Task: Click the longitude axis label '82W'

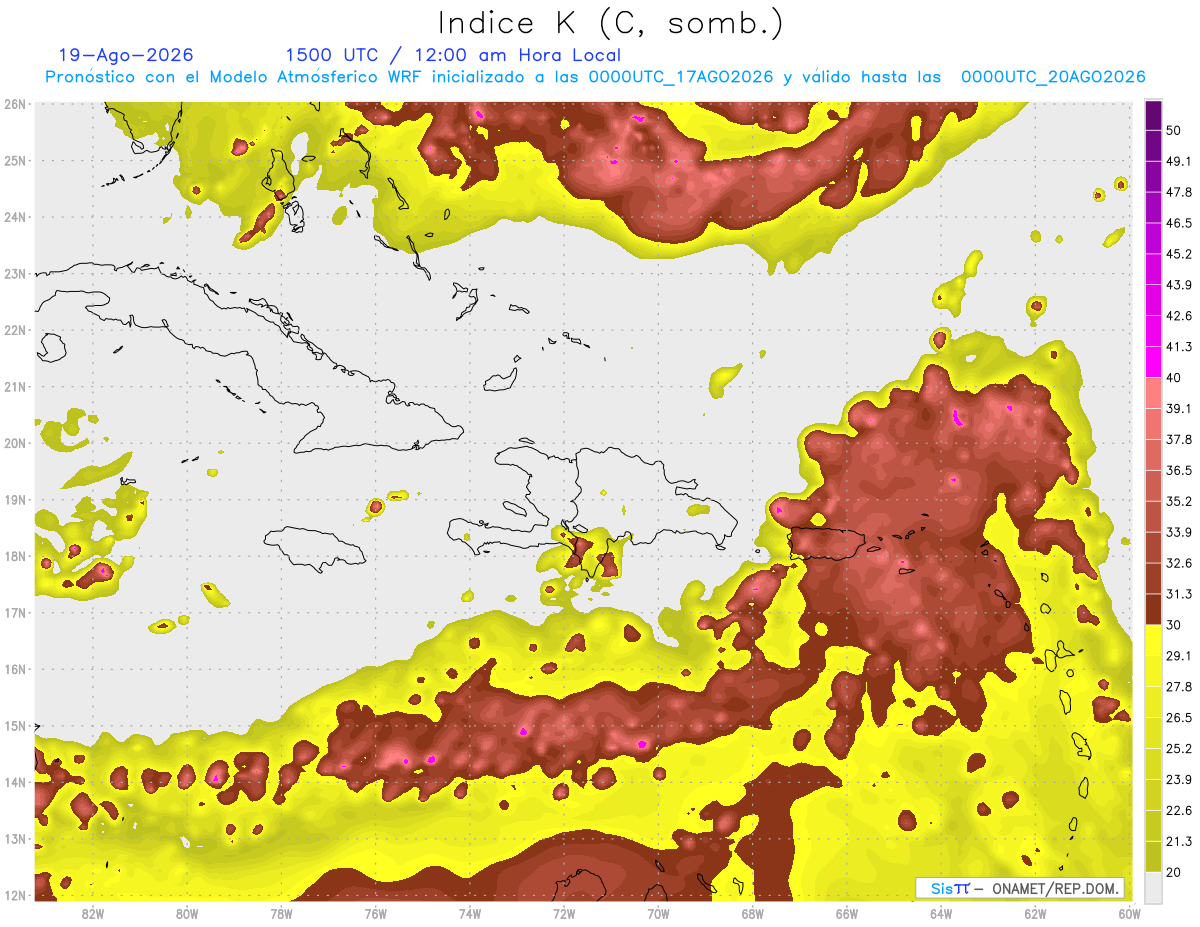Action: point(93,913)
